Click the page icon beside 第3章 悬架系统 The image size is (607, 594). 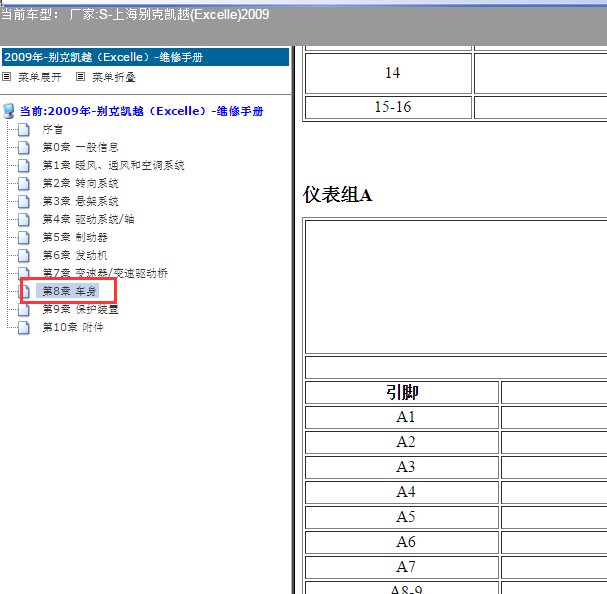(24, 202)
